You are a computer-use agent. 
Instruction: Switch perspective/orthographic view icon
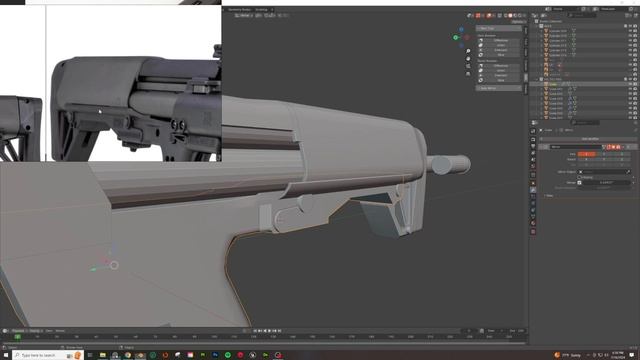(x=468, y=73)
